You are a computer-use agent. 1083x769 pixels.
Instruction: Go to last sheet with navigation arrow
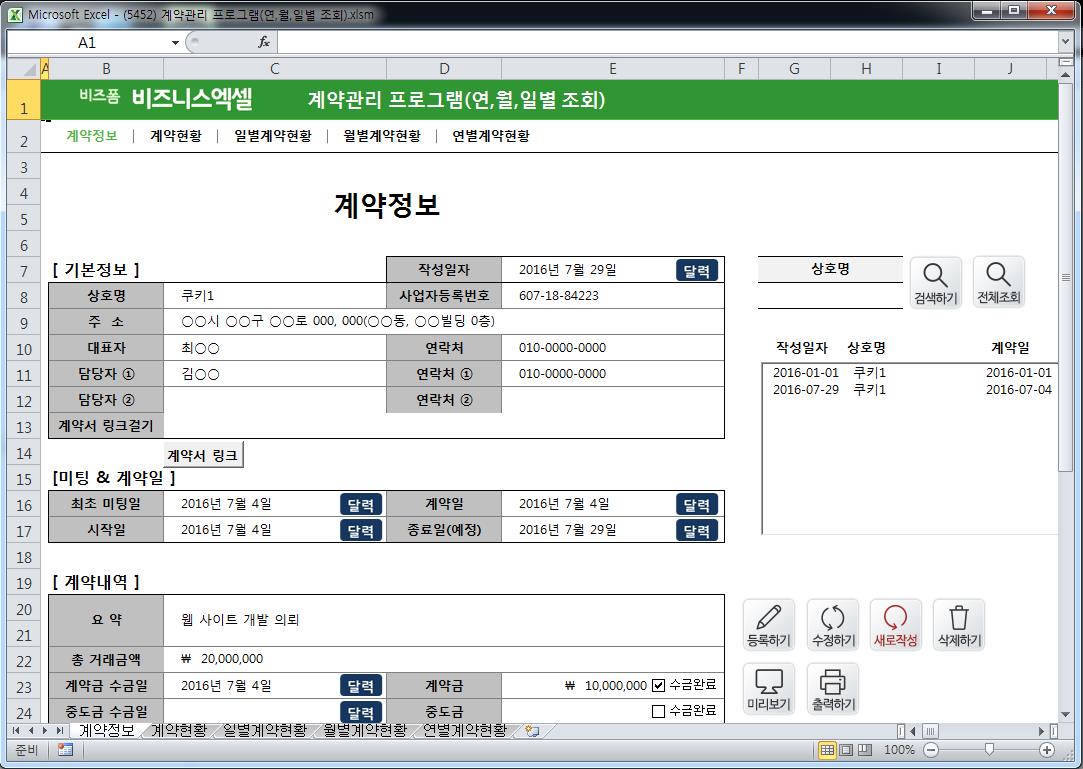coord(59,730)
